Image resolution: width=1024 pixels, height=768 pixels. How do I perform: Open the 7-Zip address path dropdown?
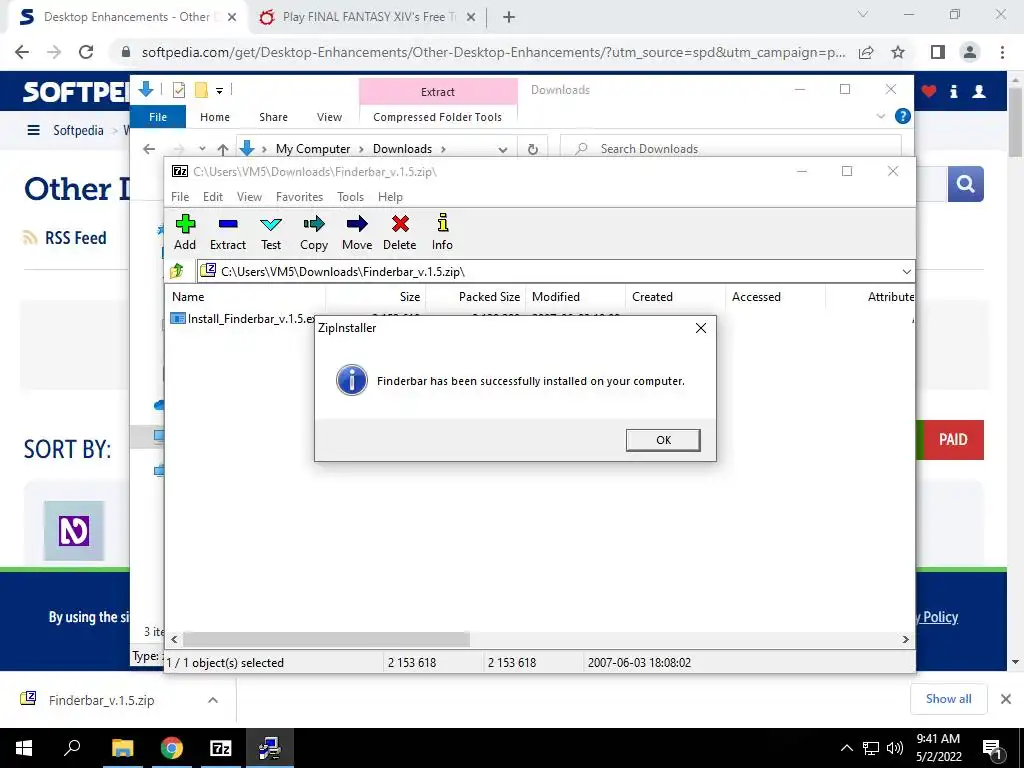pyautogui.click(x=906, y=272)
